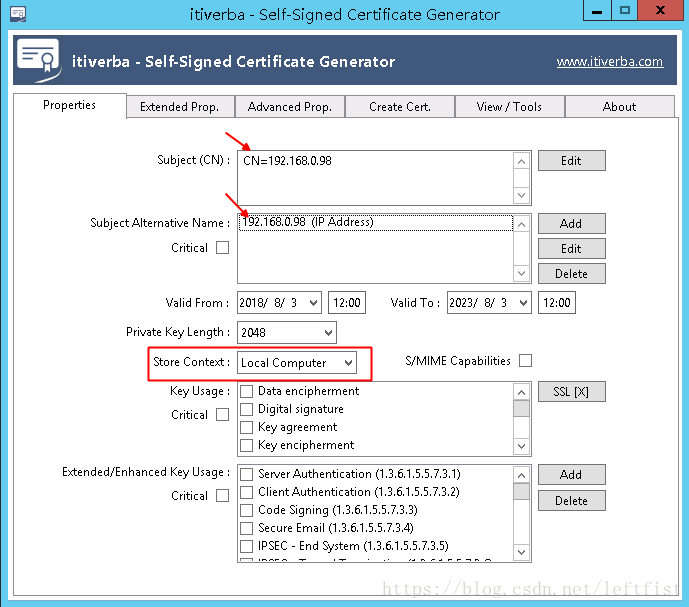Image resolution: width=689 pixels, height=607 pixels.
Task: Toggle Critical checkbox for Extended/Enhanced Key Usage
Action: 222,496
